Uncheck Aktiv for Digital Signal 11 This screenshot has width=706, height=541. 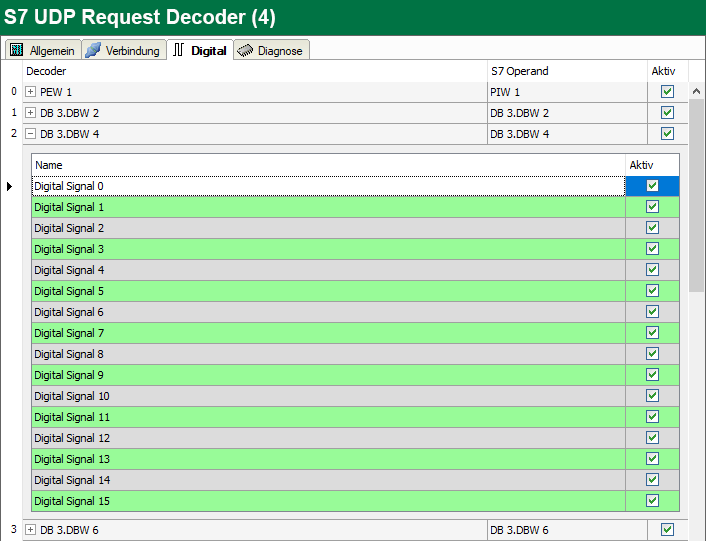(x=652, y=417)
